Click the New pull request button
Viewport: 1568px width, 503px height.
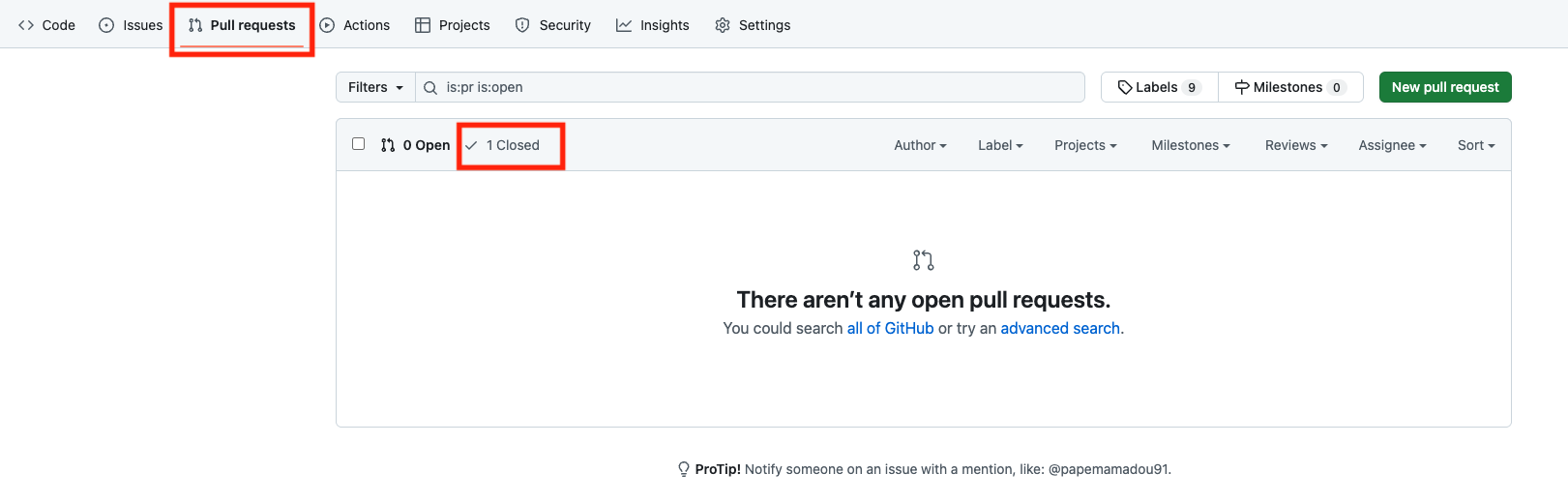1445,87
